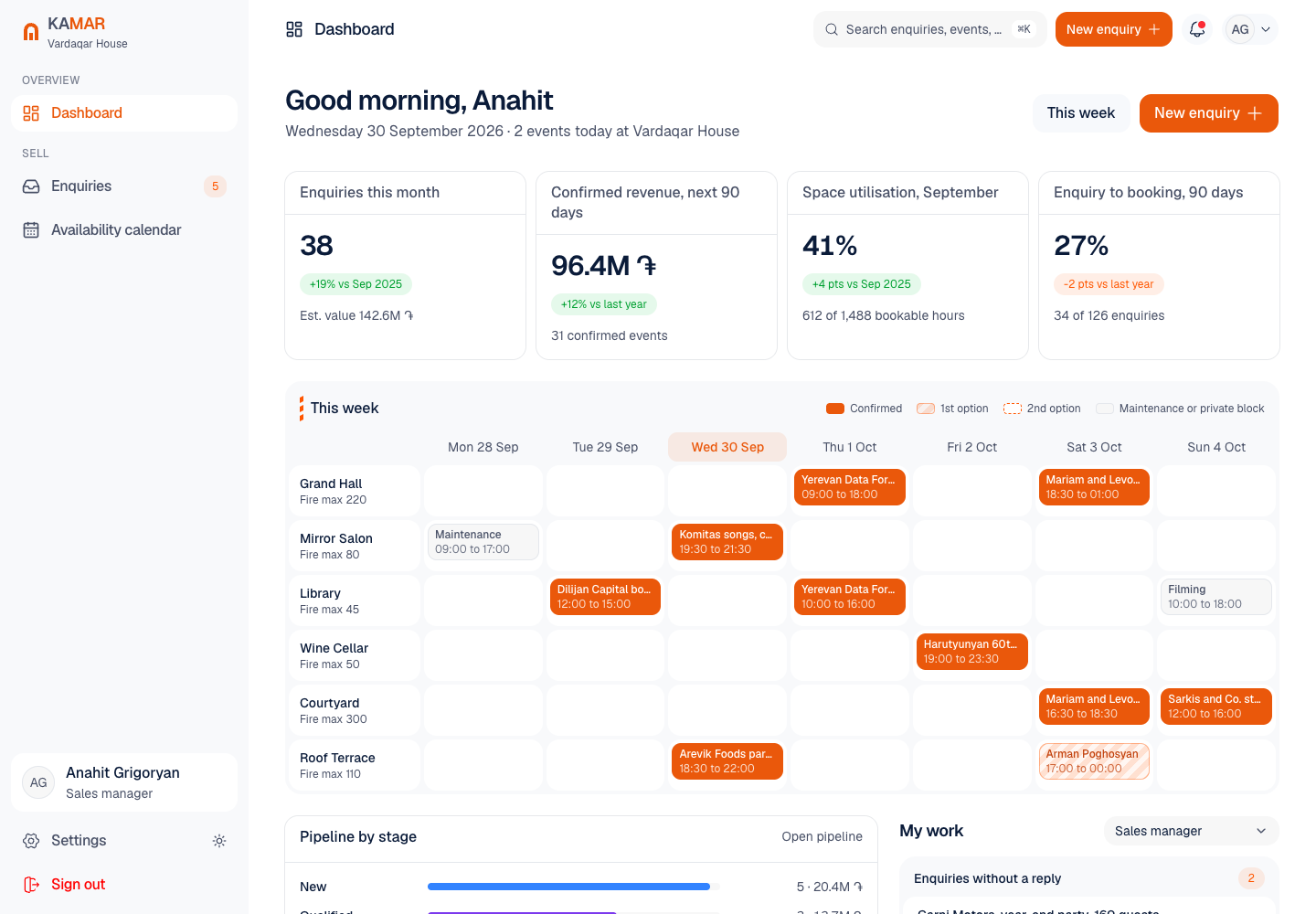
Task: Click the large New enquiry button below the header
Action: coord(1208,113)
